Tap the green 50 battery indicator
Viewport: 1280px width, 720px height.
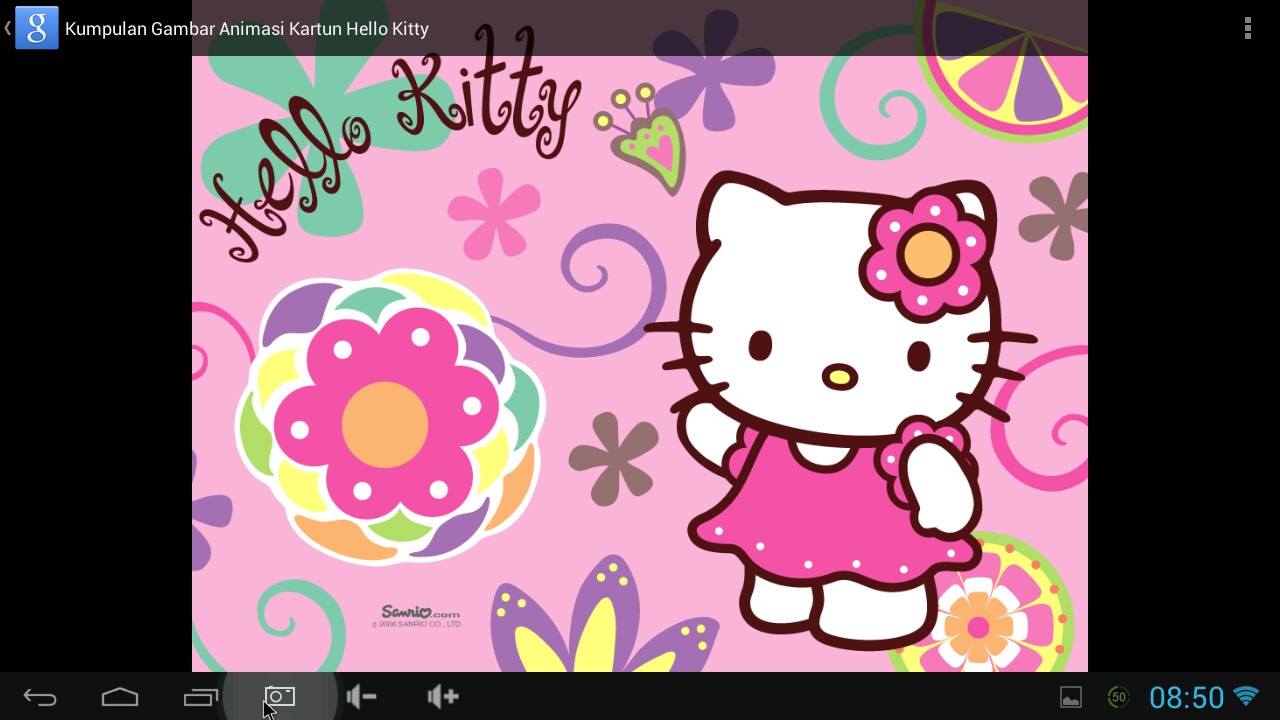1118,697
